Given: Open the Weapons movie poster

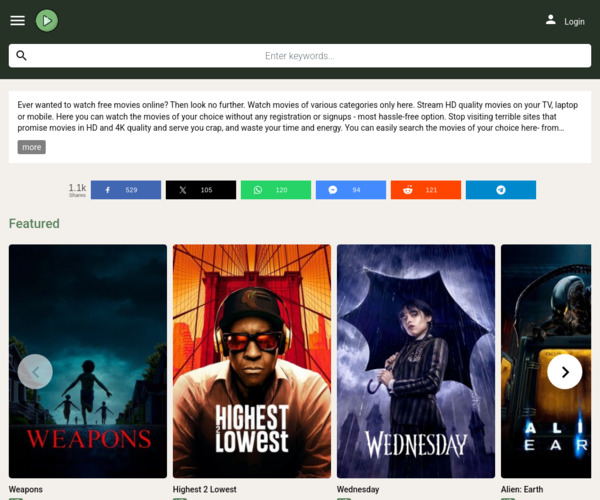Looking at the screenshot, I should tap(88, 361).
